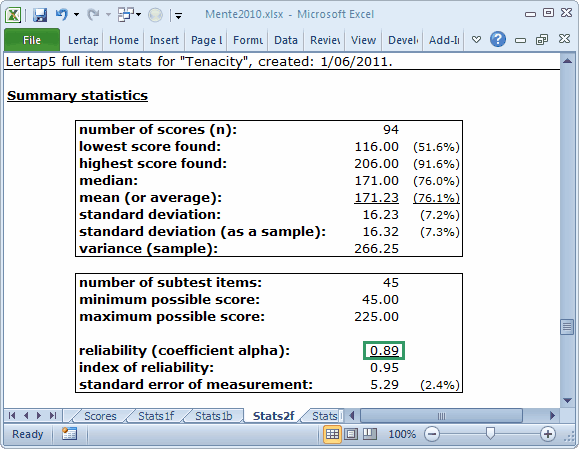Open the File tab
This screenshot has width=579, height=449.
click(32, 40)
